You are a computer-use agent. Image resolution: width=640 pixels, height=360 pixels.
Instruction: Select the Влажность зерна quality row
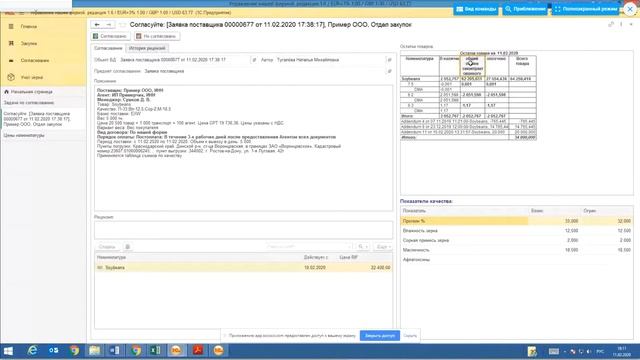tap(517, 231)
